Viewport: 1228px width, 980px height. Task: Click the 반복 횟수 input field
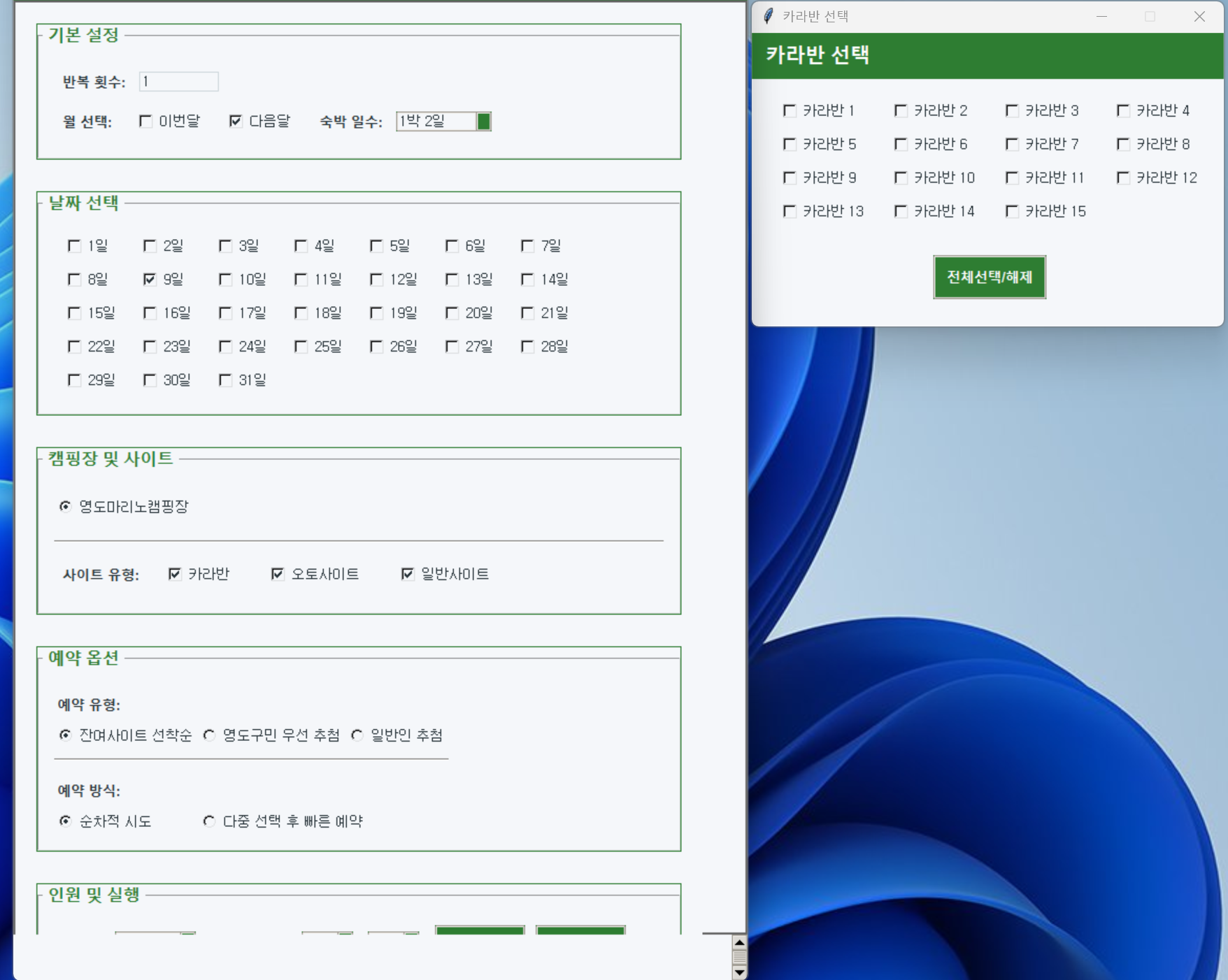tap(179, 82)
